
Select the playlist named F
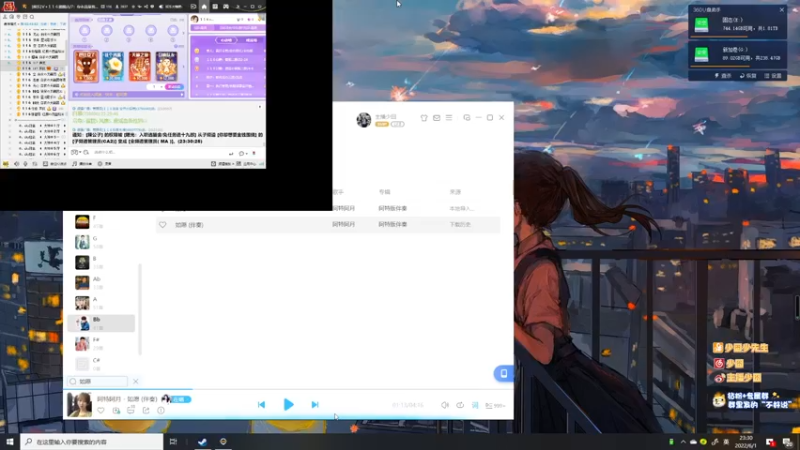(x=101, y=221)
